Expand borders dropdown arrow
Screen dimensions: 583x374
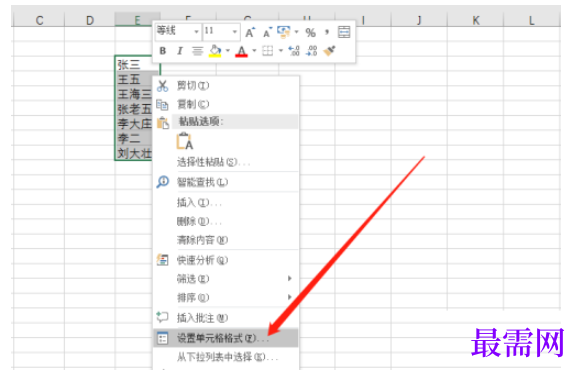coord(281,51)
